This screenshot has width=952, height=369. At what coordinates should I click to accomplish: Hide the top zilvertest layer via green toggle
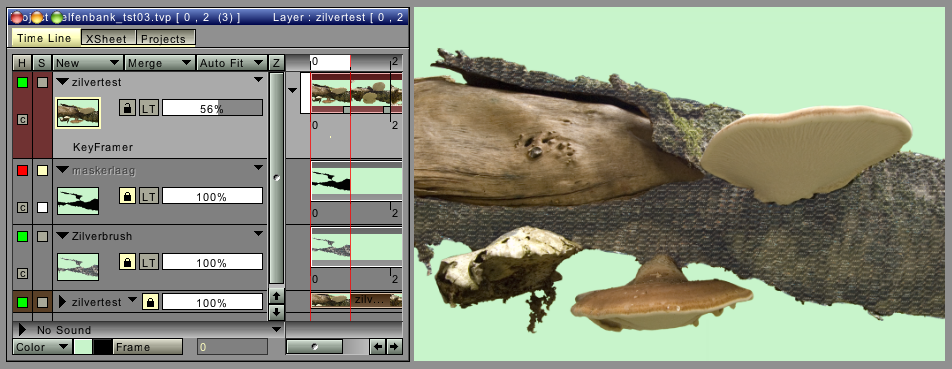[22, 83]
